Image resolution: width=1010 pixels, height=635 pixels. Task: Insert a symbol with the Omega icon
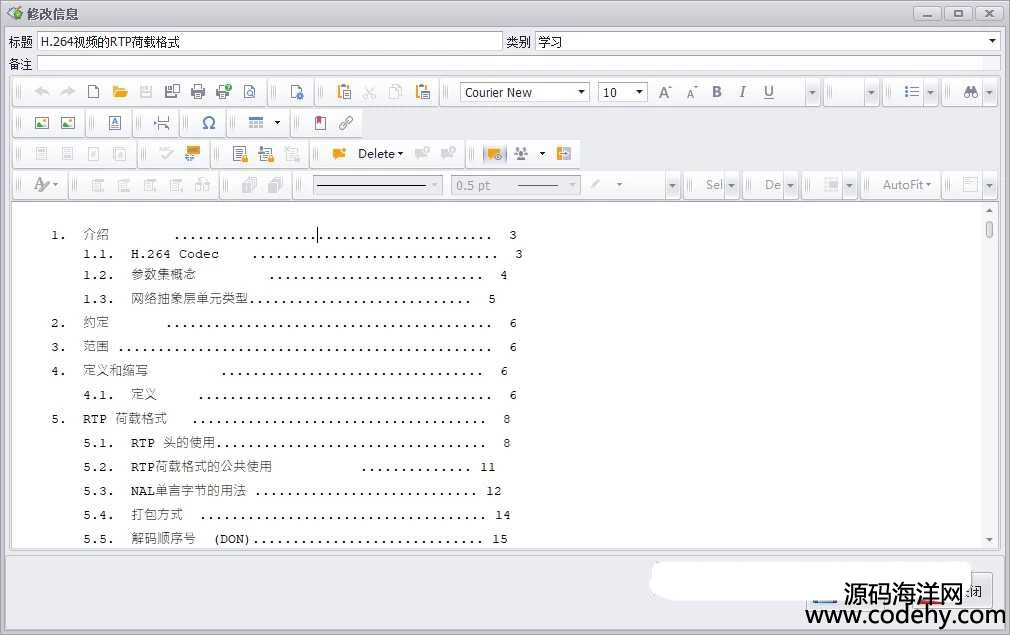[208, 123]
